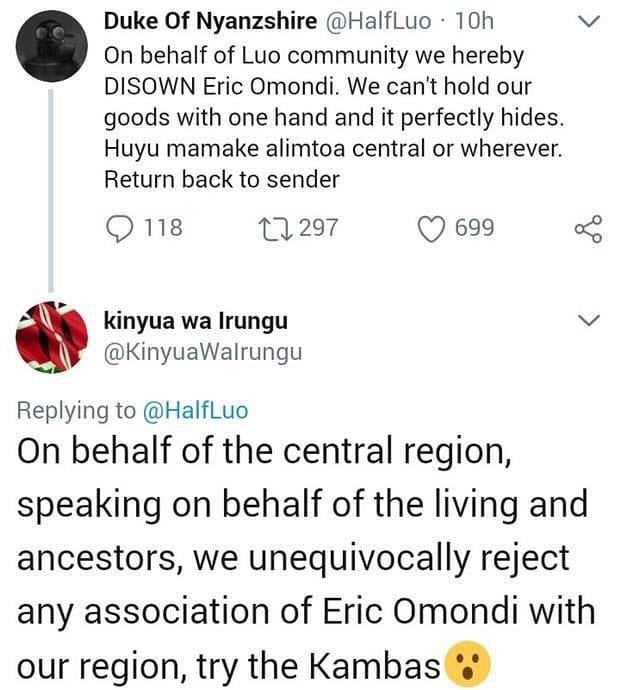Screen dimensions: 620x690
Task: Open Duke Of Nyanzshire profile picture
Action: coord(51,46)
